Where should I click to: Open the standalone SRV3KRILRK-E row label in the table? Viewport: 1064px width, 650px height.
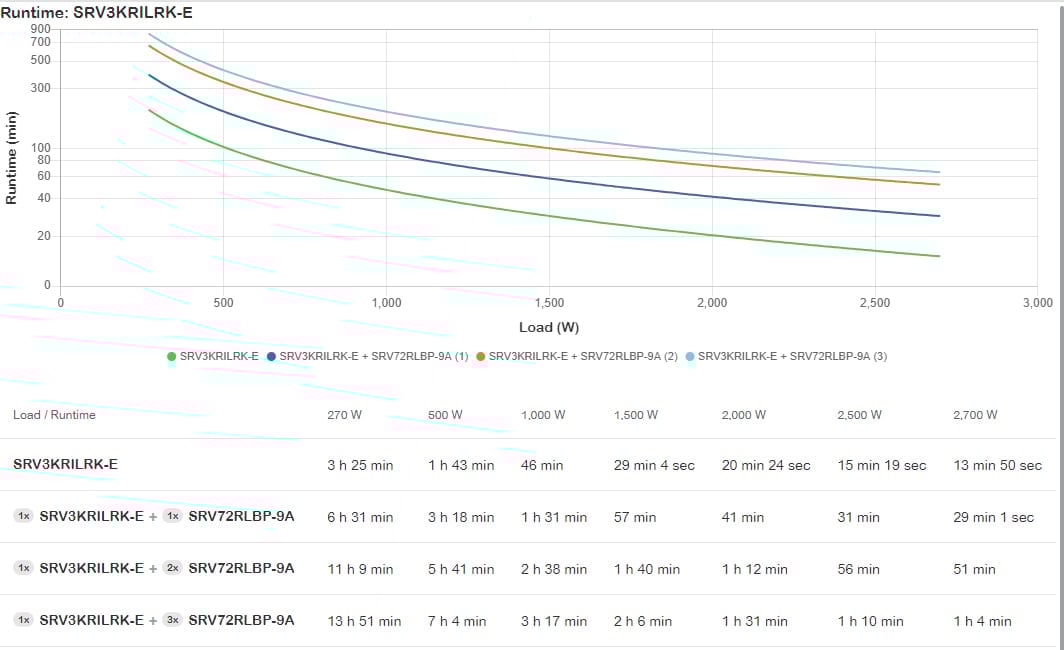[x=65, y=464]
